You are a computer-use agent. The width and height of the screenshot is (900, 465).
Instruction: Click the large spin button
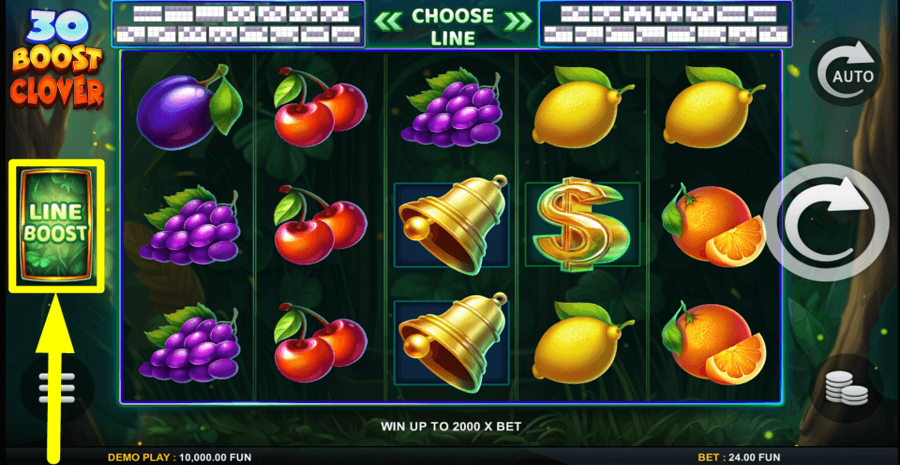point(825,222)
